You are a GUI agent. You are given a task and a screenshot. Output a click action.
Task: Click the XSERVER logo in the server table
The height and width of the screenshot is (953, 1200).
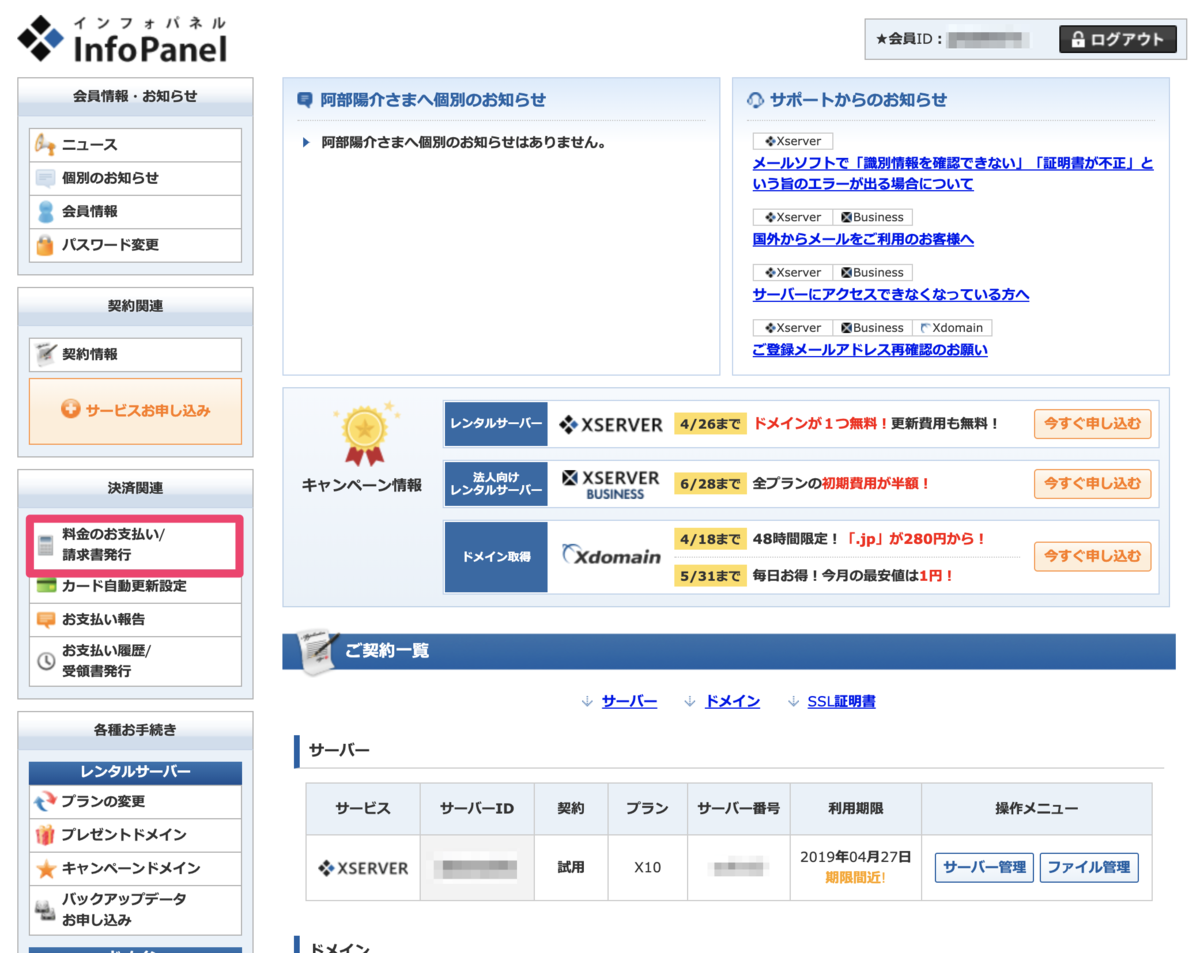[363, 868]
